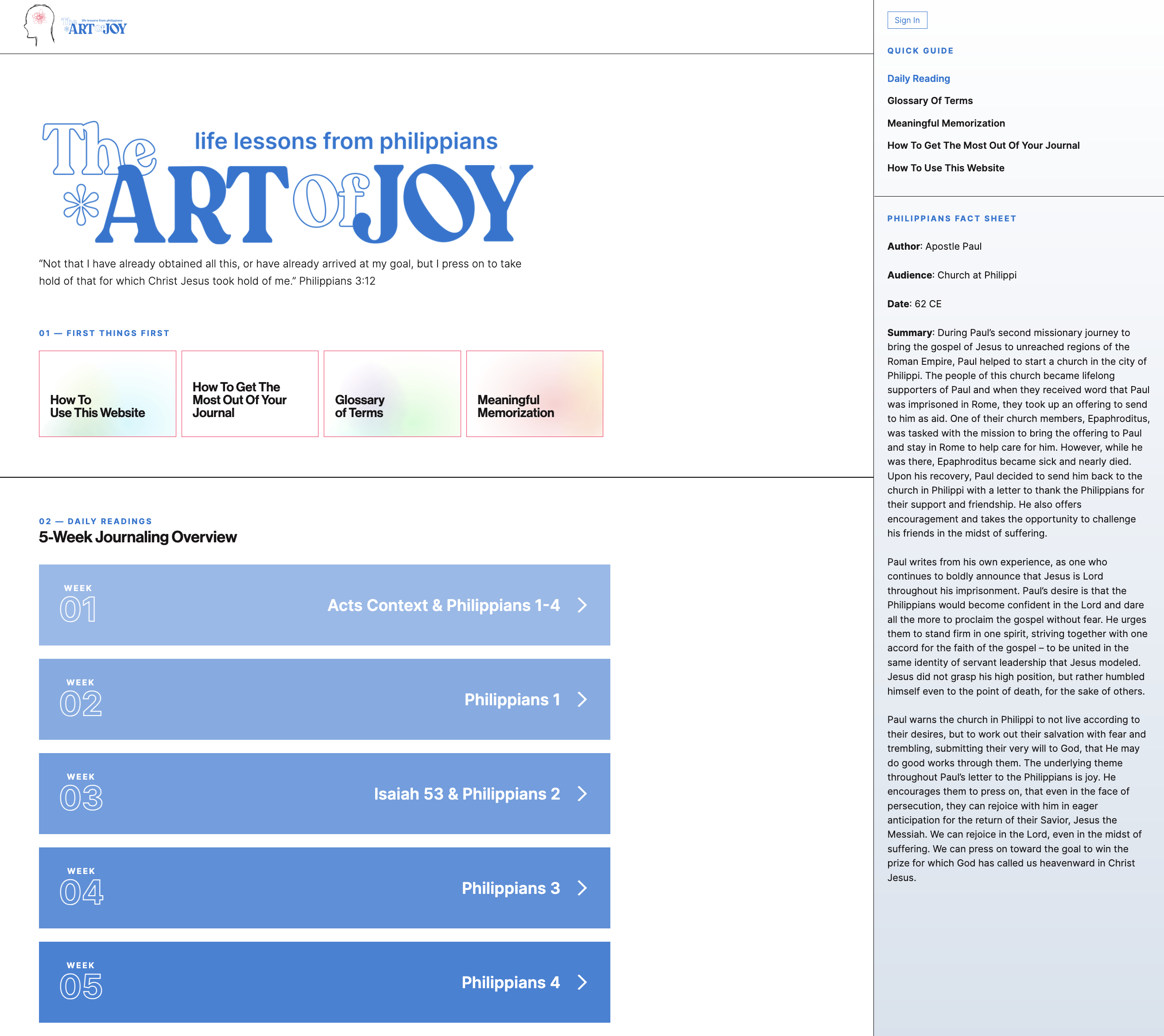
Task: Open Daily Reading in Quick Guide
Action: pos(918,78)
